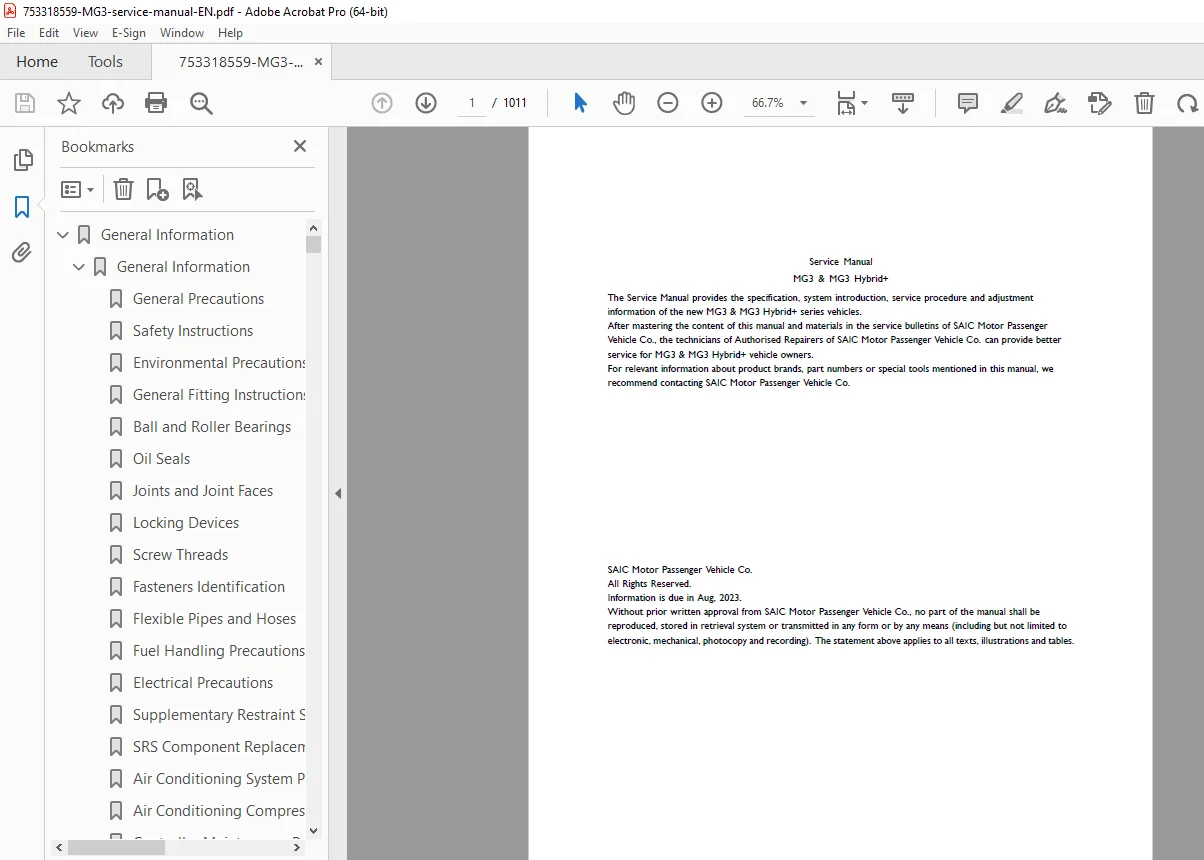Print the file with the printer icon

pos(156,103)
